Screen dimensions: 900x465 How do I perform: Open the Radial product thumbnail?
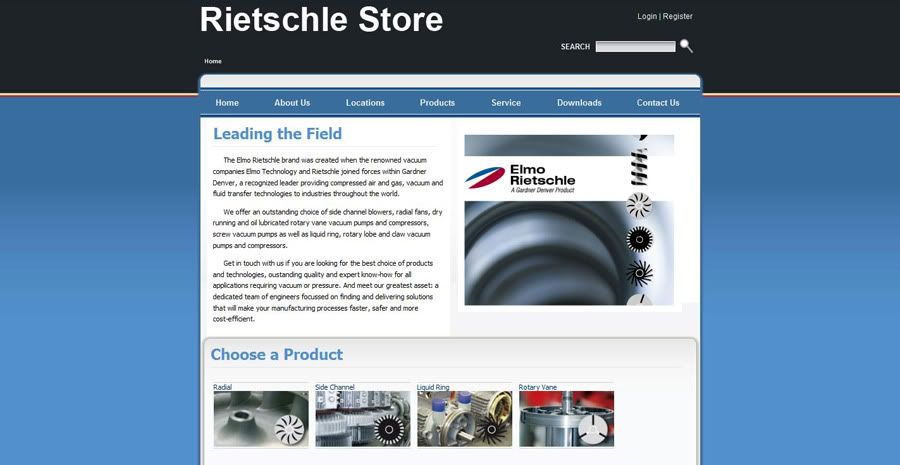[x=261, y=418]
